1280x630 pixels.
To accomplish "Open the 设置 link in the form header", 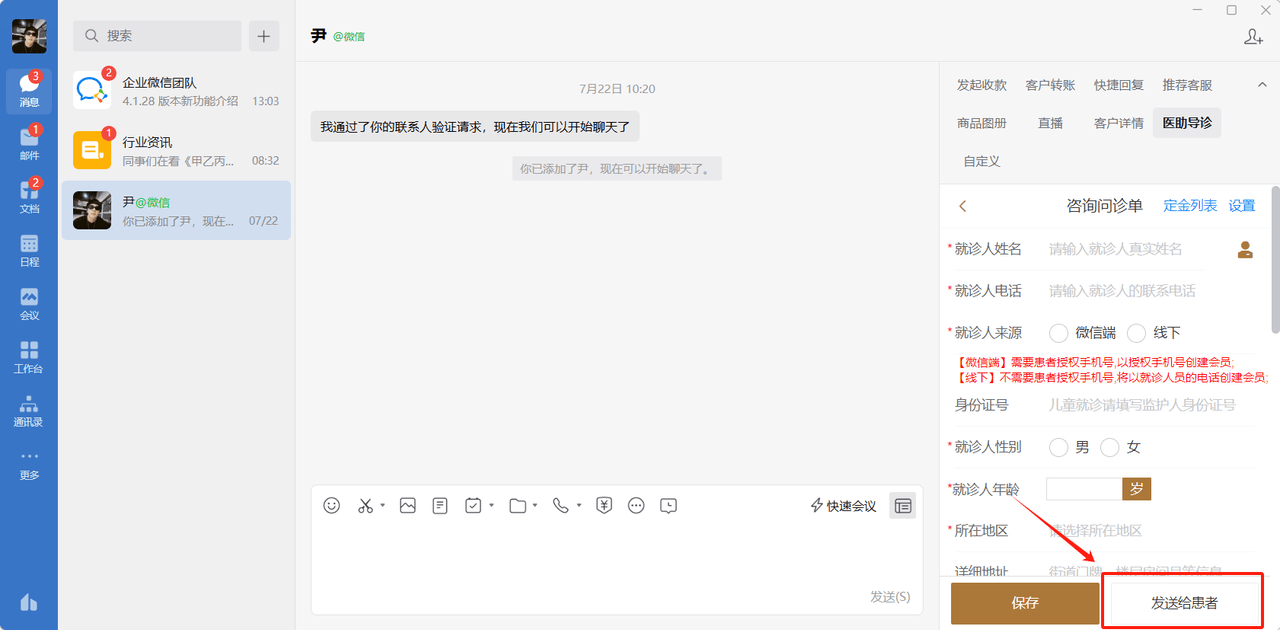I will pos(1242,206).
